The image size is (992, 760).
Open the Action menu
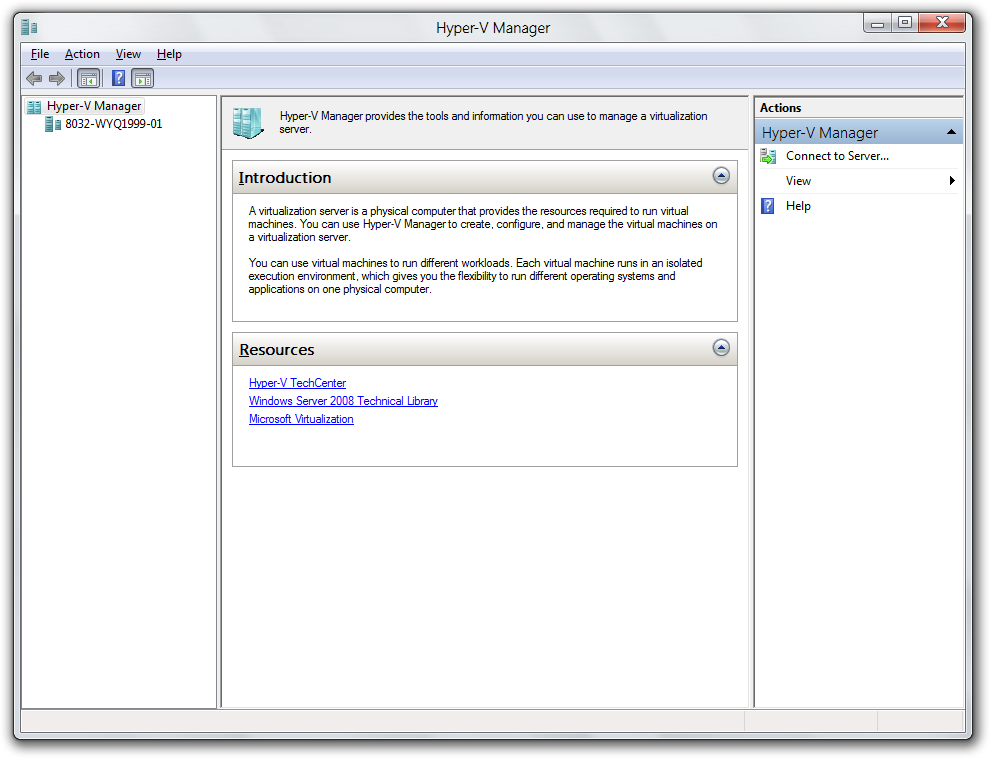coord(82,54)
